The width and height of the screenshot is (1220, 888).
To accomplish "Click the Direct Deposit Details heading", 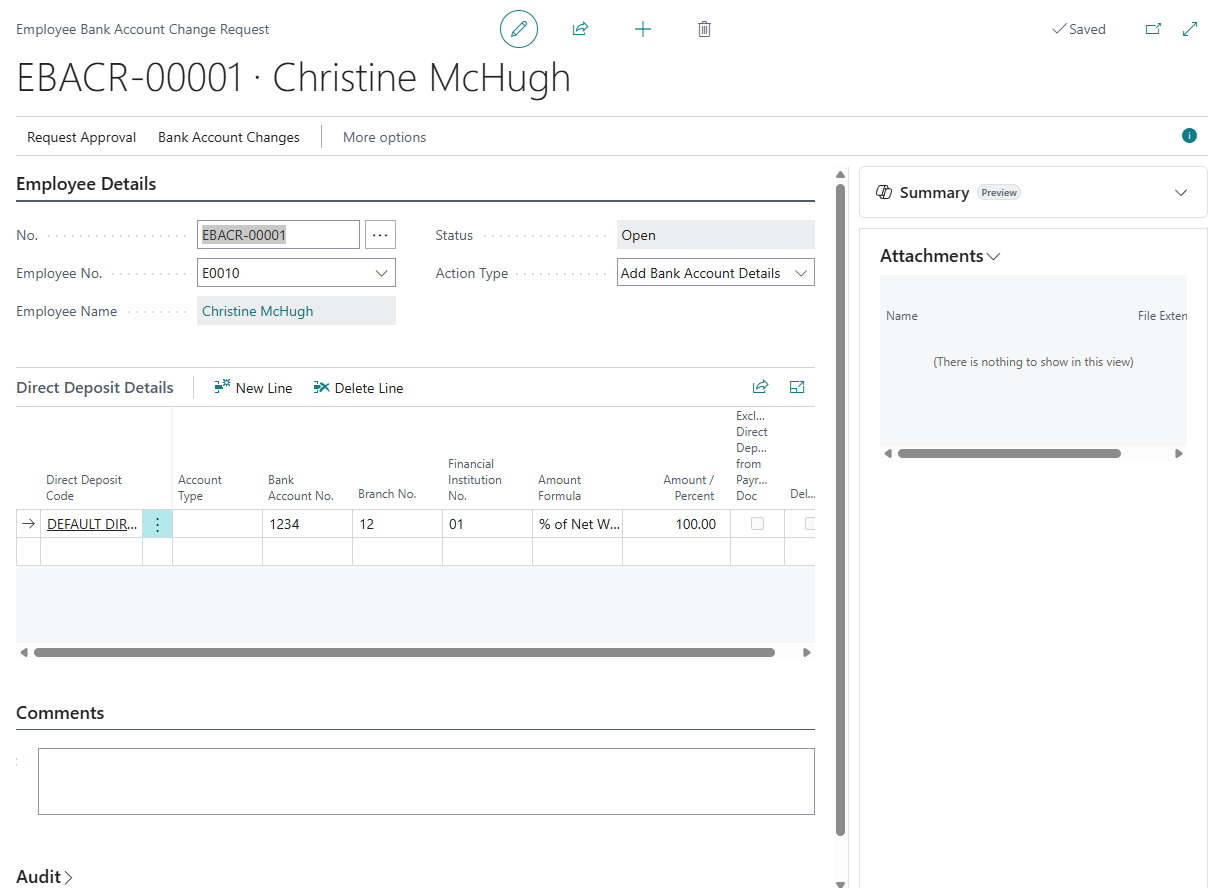I will coord(95,388).
